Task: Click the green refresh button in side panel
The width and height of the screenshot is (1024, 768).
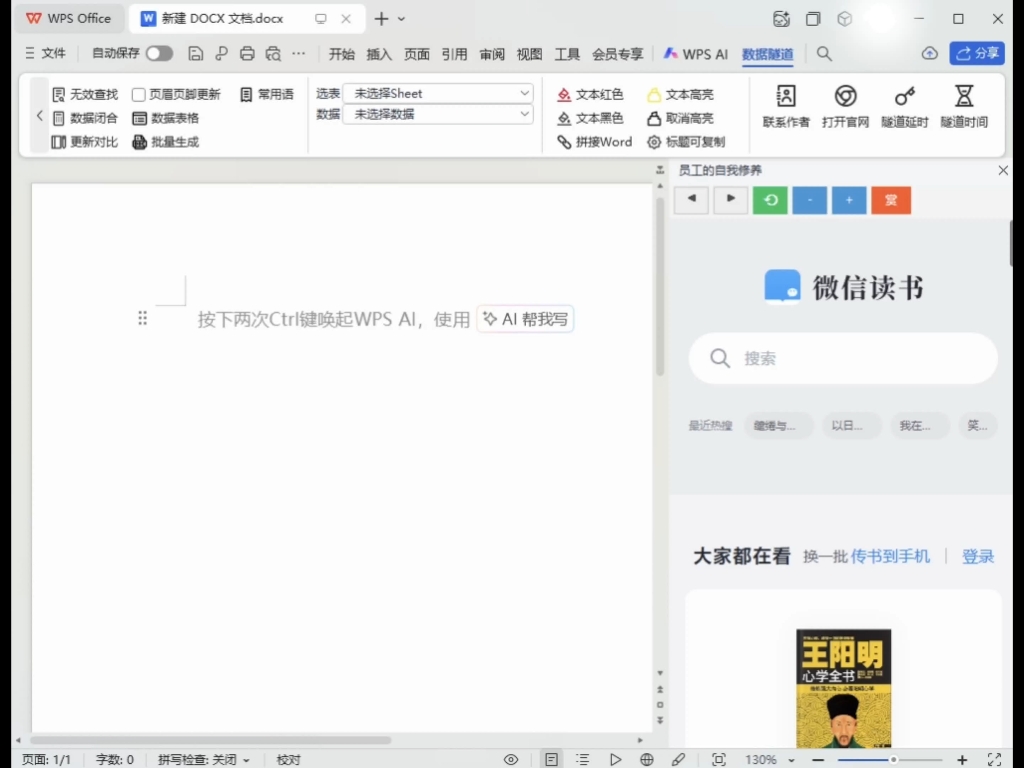Action: [x=770, y=200]
